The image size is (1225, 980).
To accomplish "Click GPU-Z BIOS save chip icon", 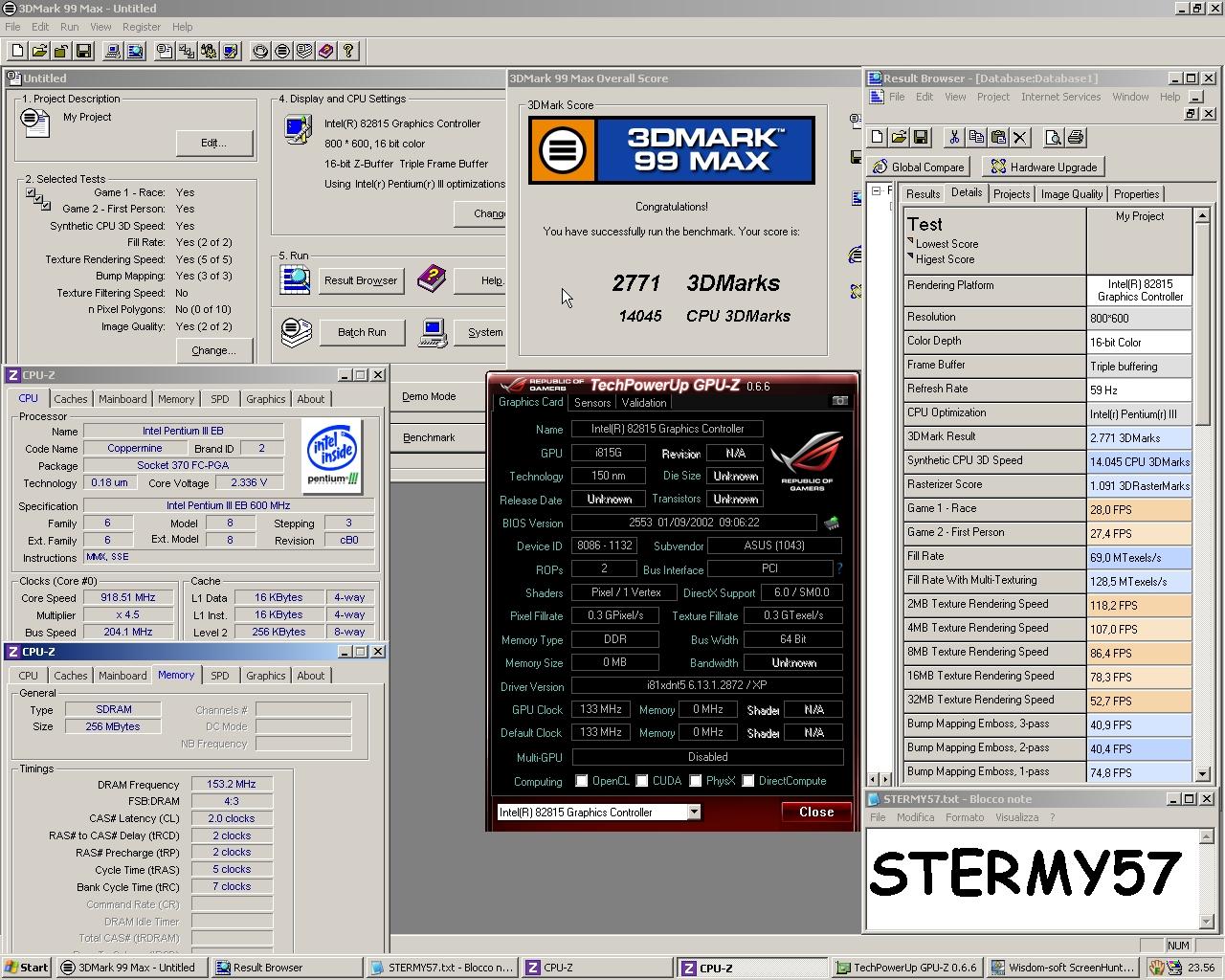I will [x=831, y=523].
